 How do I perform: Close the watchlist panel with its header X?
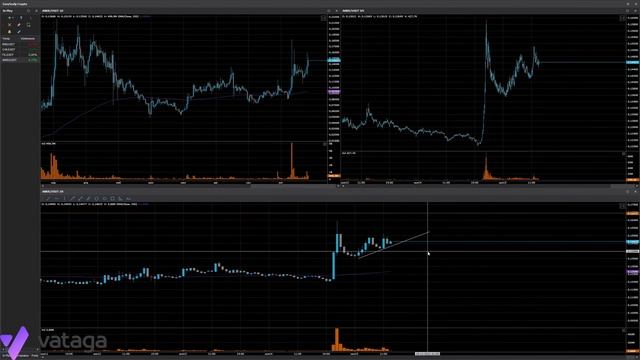[36, 11]
